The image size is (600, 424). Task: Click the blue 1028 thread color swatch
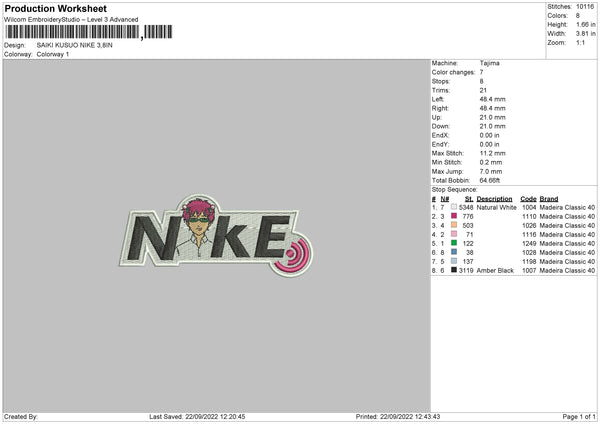(454, 252)
